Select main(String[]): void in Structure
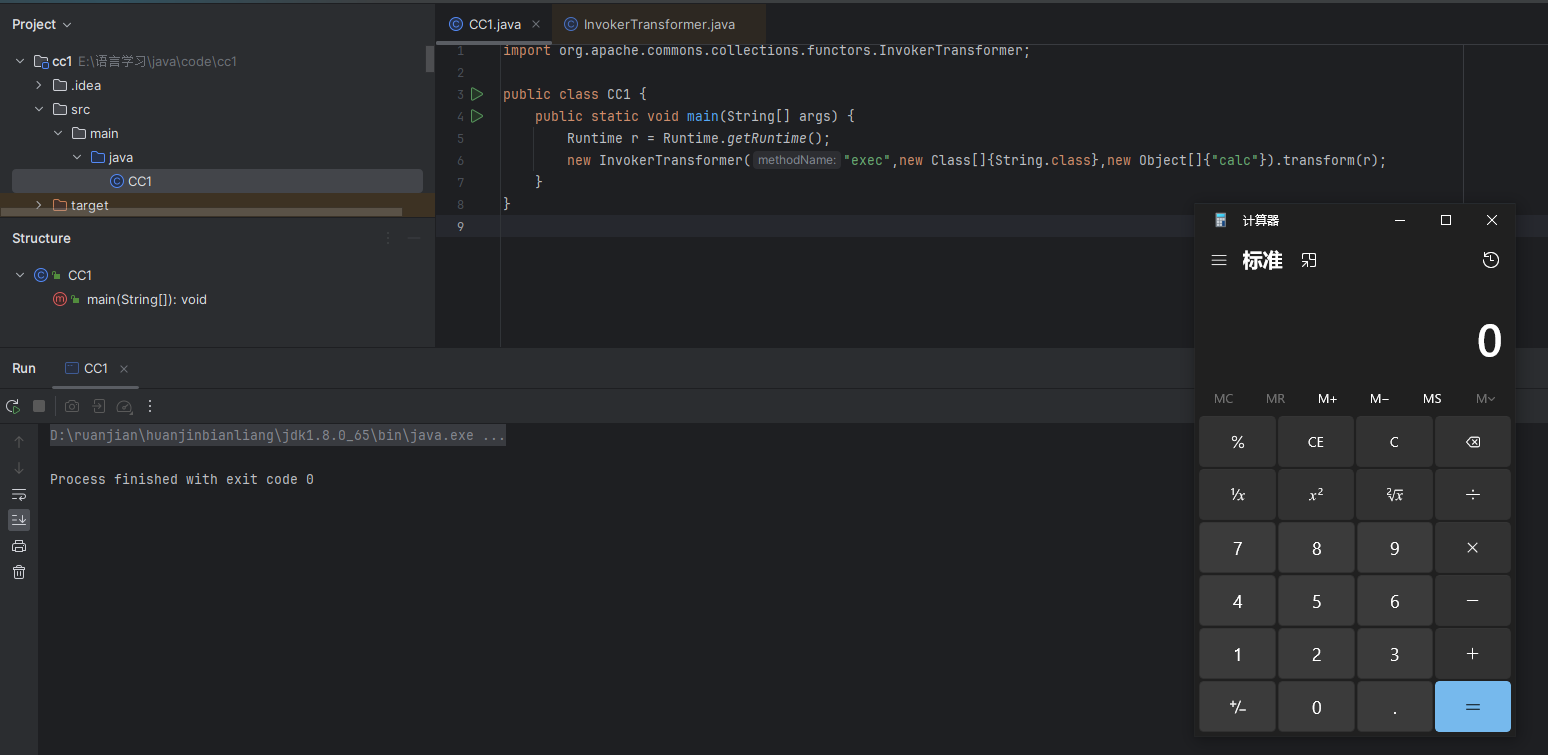Viewport: 1548px width, 755px height. (x=147, y=299)
